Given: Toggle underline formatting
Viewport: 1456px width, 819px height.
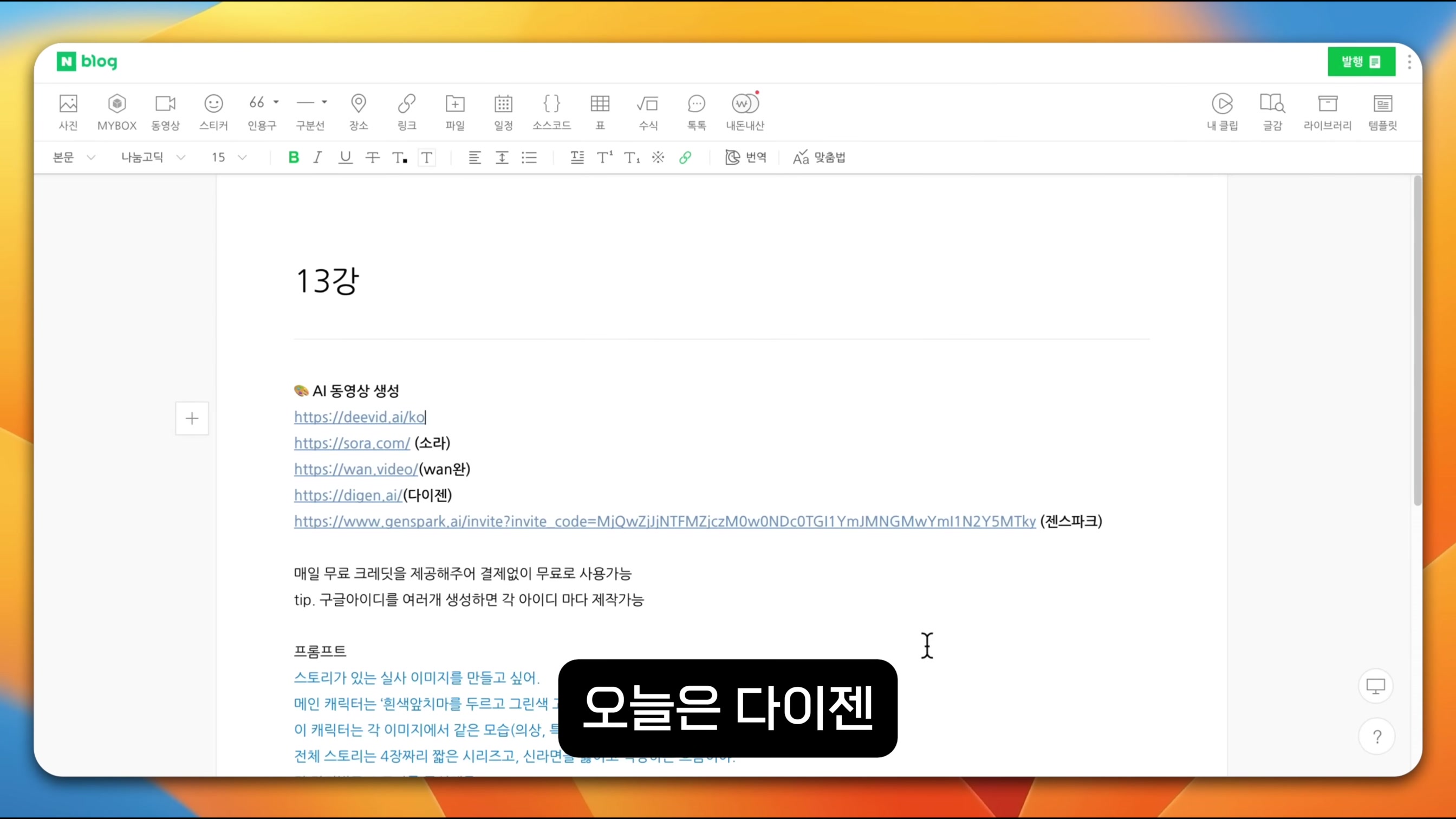Looking at the screenshot, I should point(346,157).
